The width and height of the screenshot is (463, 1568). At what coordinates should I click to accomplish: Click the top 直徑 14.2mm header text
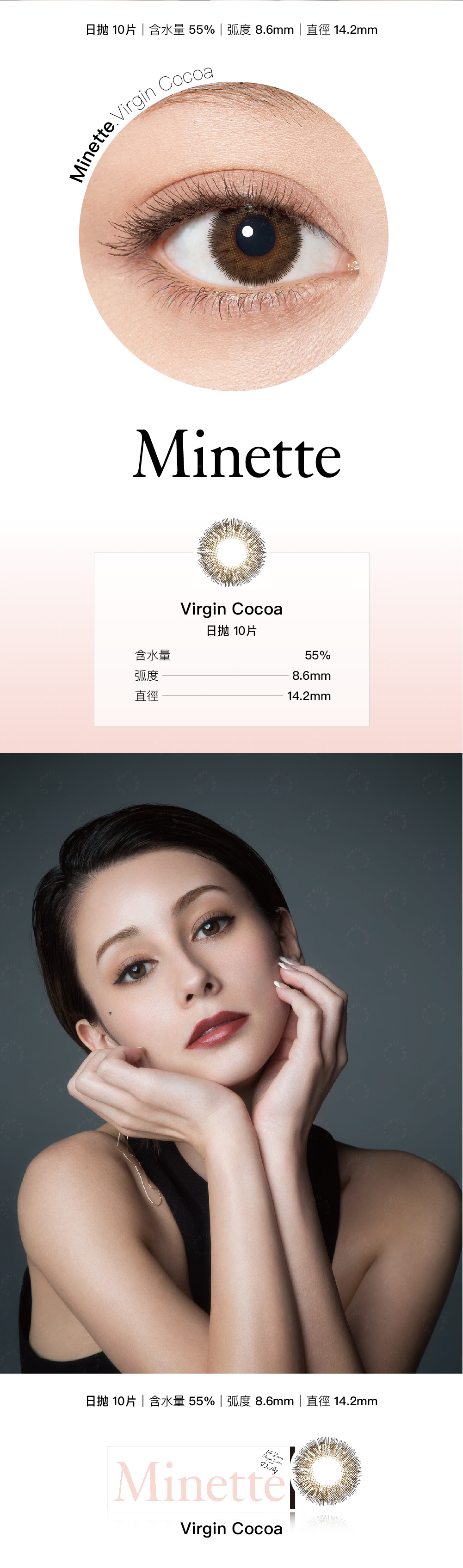pyautogui.click(x=342, y=29)
